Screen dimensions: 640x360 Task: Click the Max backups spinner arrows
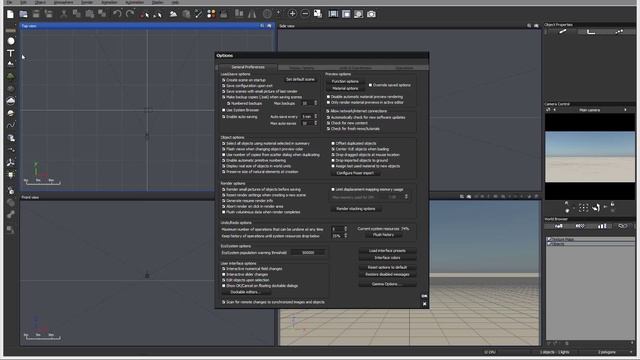tap(316, 104)
